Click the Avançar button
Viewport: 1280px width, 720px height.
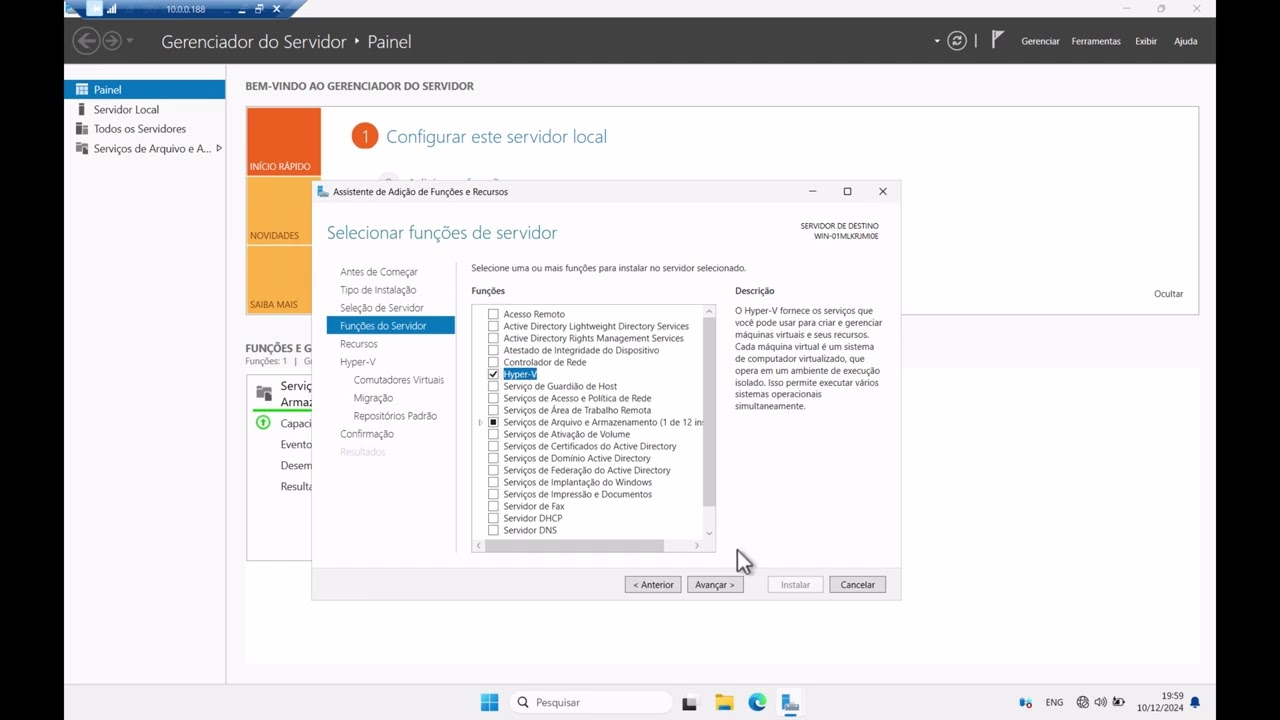715,584
